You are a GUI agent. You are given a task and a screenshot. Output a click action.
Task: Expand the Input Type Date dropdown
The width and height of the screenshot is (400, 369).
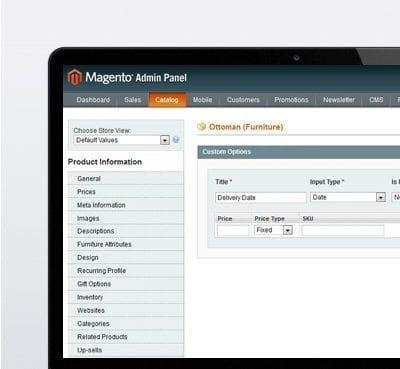(x=348, y=197)
